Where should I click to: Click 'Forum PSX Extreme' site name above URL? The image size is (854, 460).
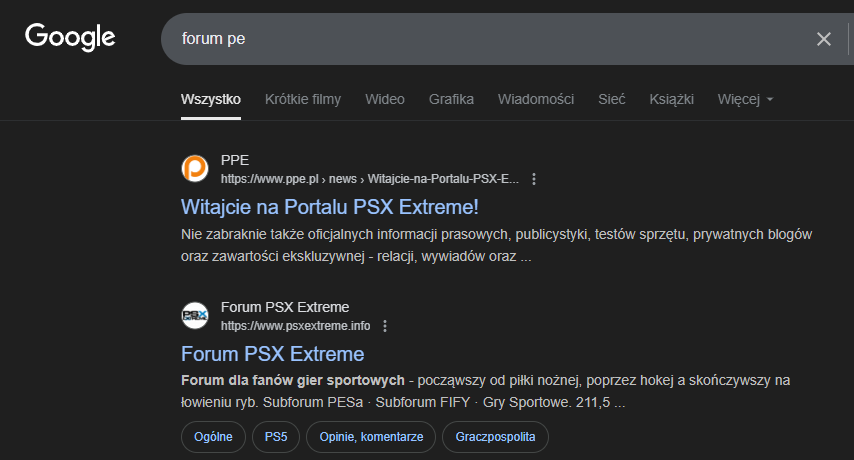[285, 307]
